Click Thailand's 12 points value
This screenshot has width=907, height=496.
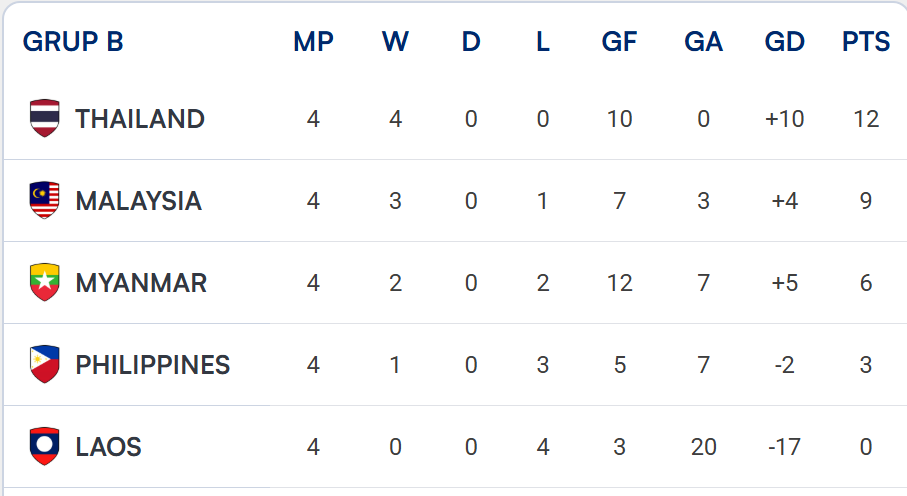(866, 119)
